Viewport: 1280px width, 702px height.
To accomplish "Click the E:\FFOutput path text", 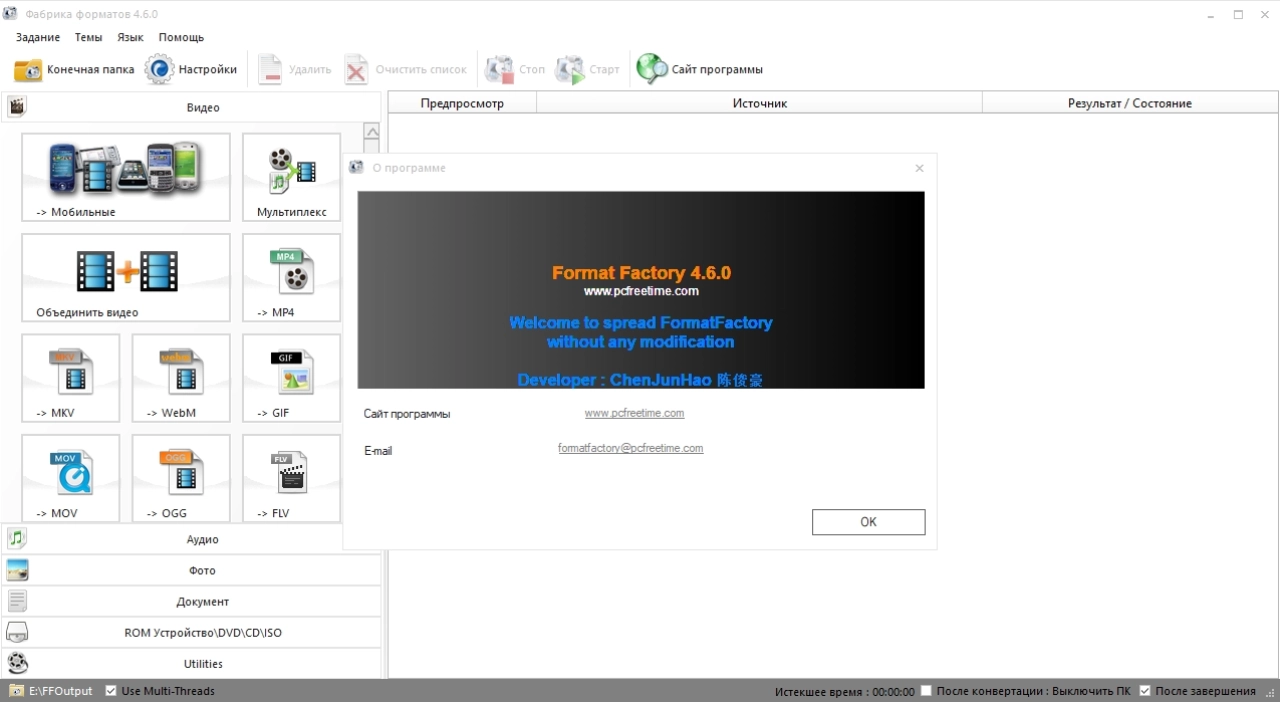I will tap(61, 691).
